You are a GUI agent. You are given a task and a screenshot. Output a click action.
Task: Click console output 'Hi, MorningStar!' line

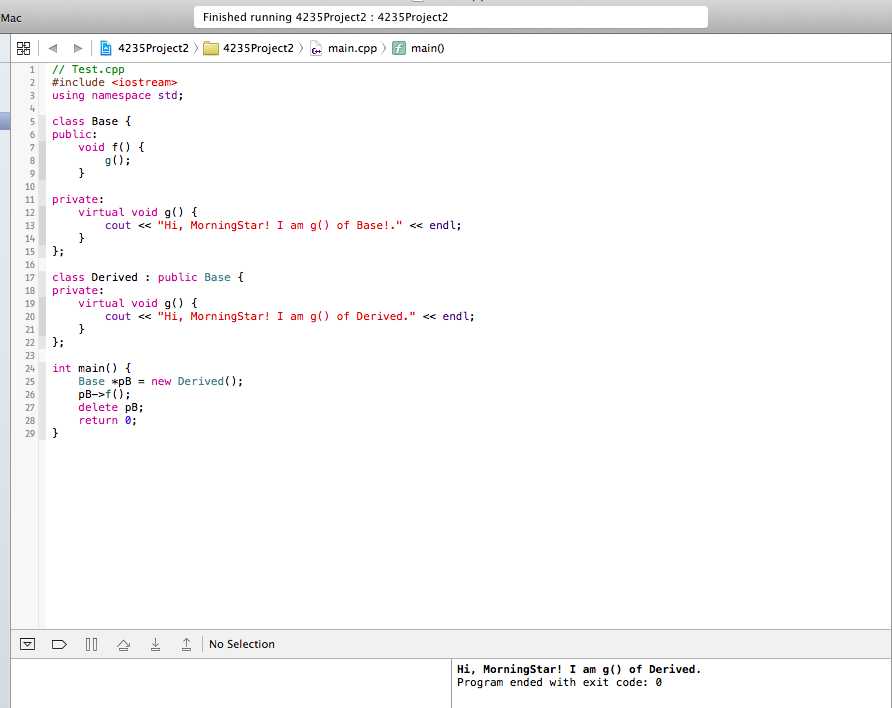[579, 669]
